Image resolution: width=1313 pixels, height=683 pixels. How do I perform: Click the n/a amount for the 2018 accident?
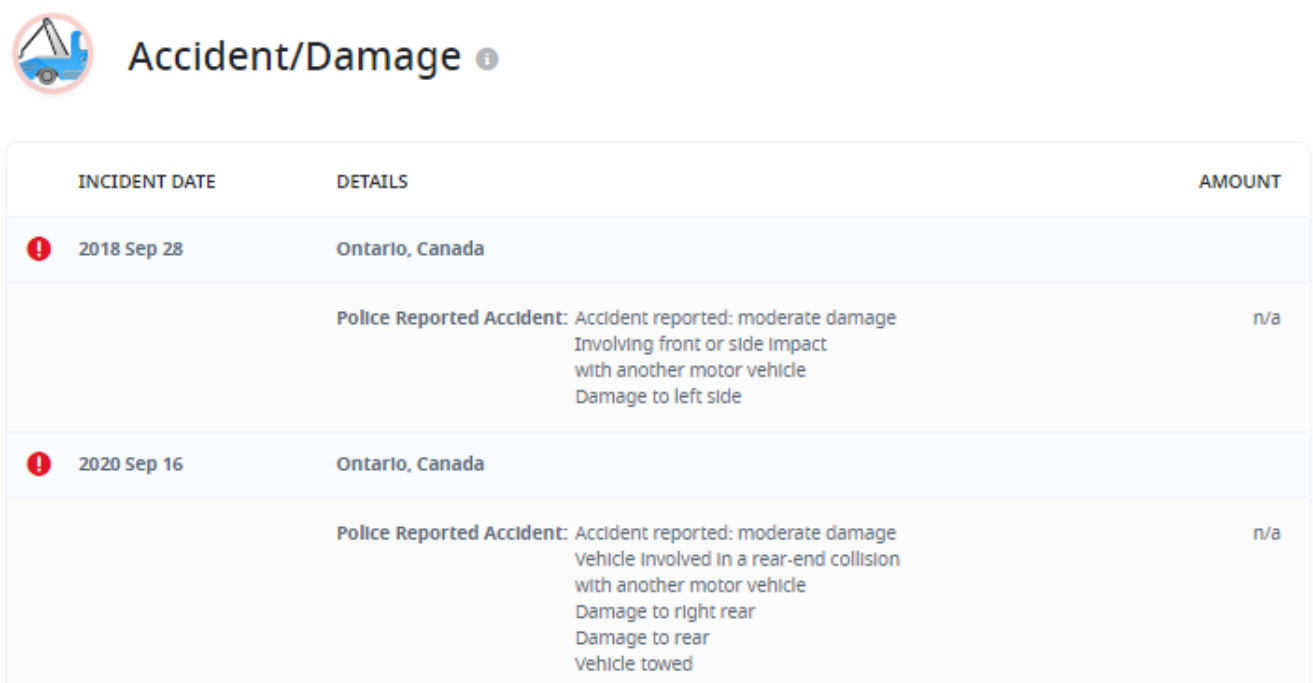pyautogui.click(x=1266, y=318)
